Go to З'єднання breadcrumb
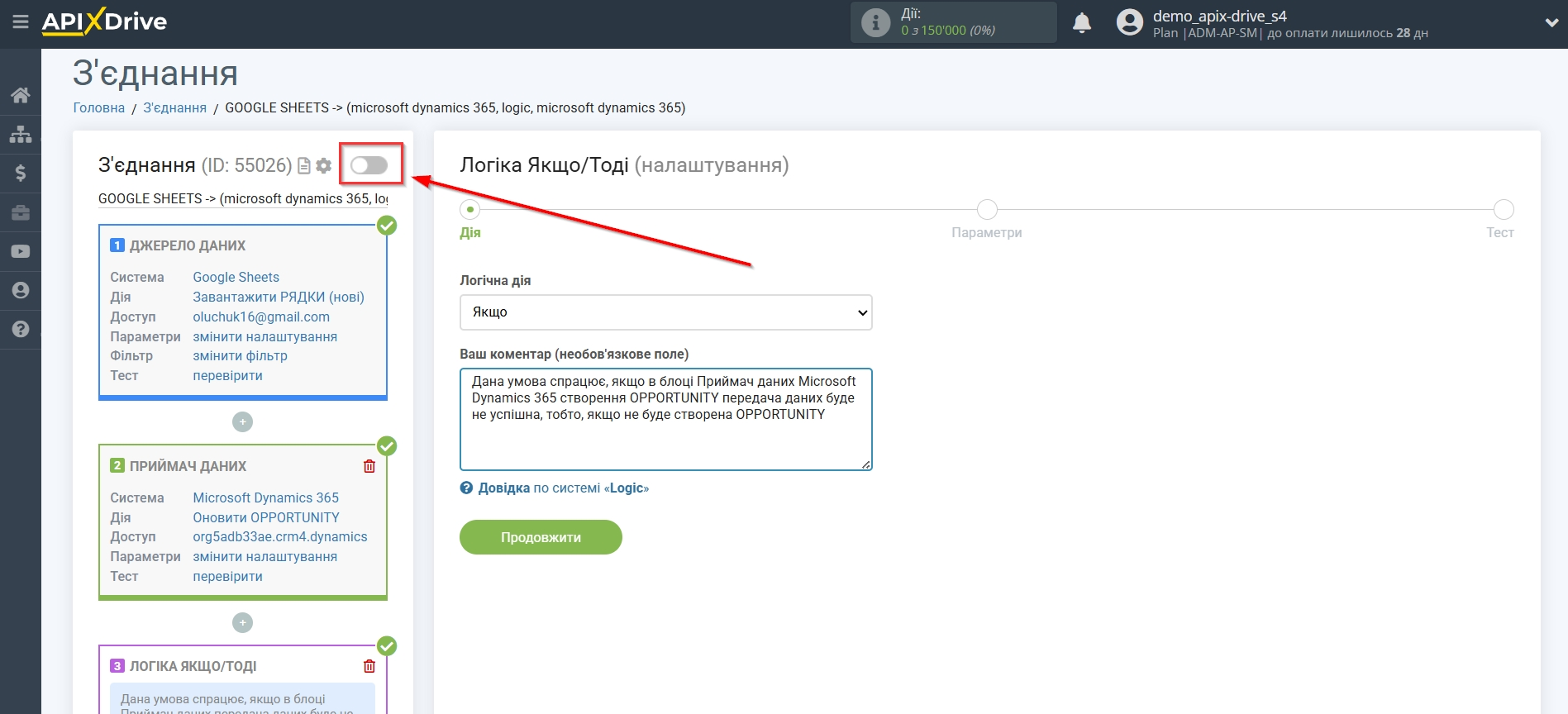This screenshot has width=1568, height=714. [x=175, y=107]
